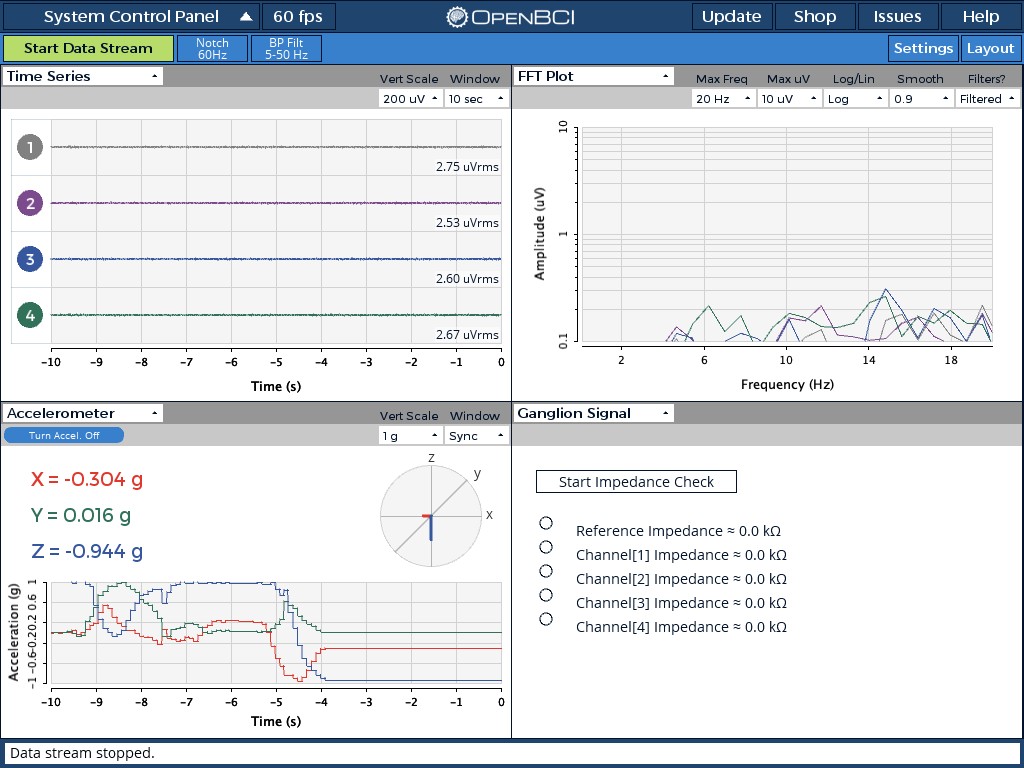
Task: Toggle channel 2 with its purple circle
Action: [30, 203]
